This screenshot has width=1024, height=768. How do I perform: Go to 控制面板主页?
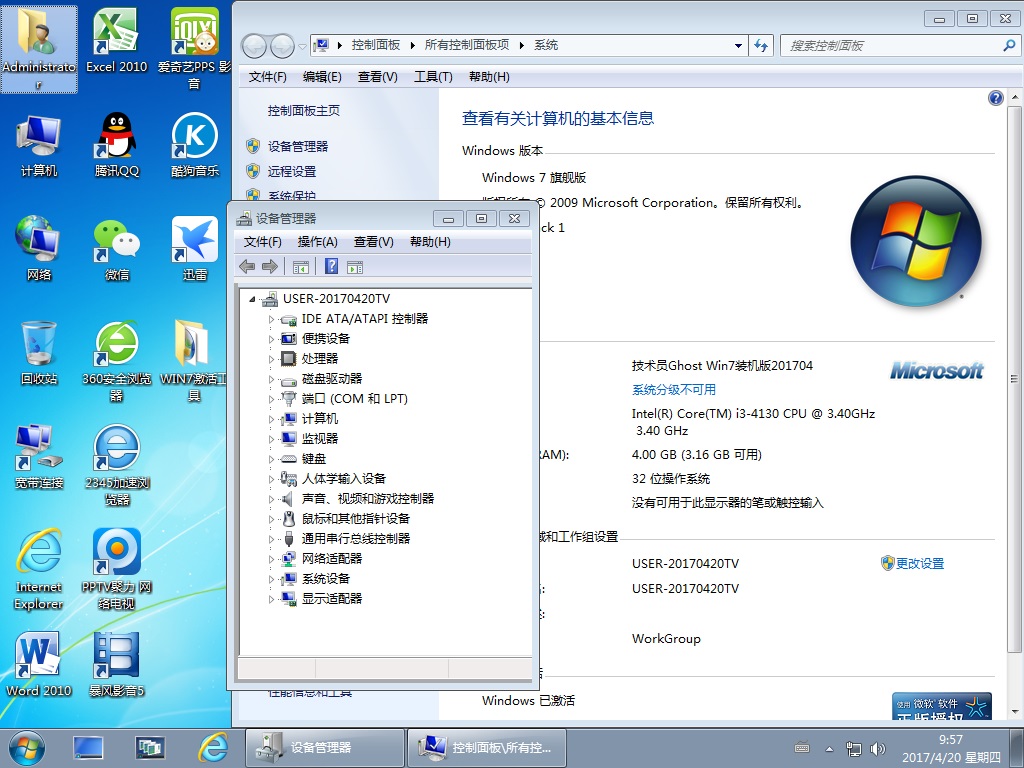(304, 111)
